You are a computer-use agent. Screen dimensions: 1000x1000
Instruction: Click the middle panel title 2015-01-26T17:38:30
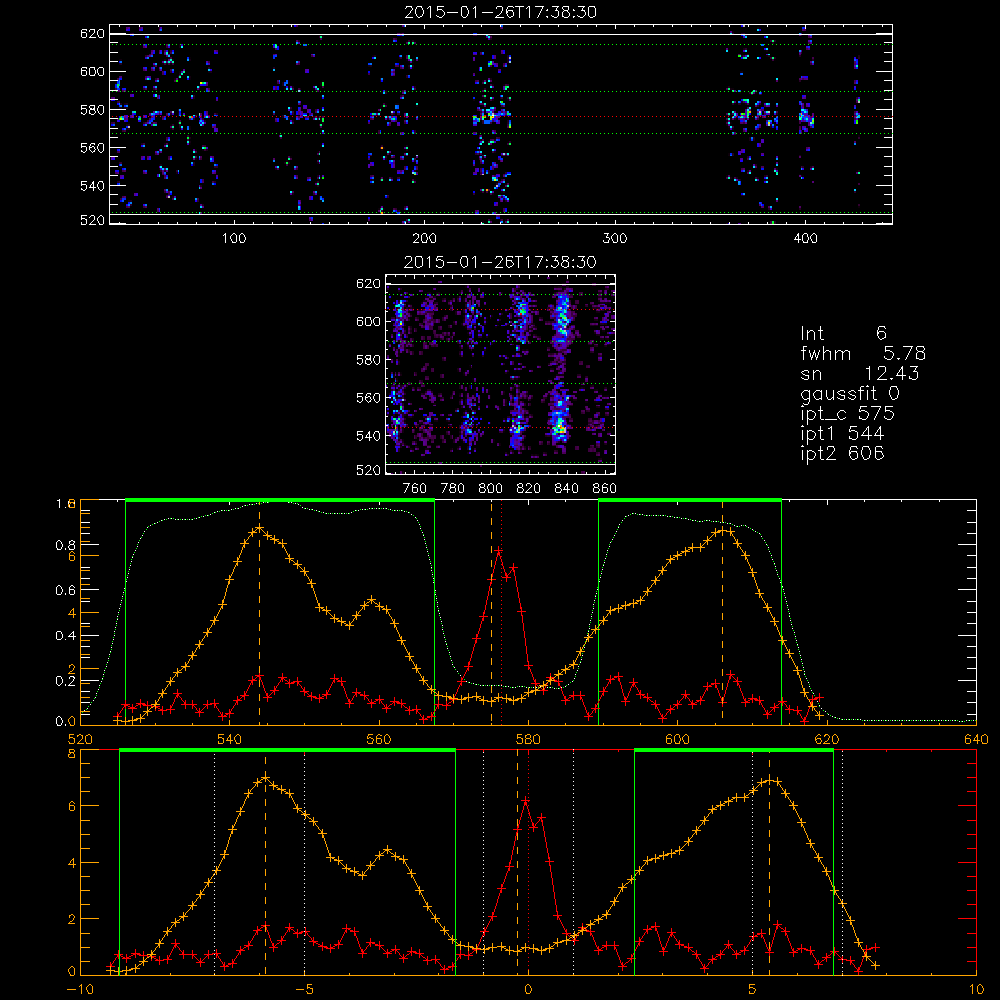[501, 262]
